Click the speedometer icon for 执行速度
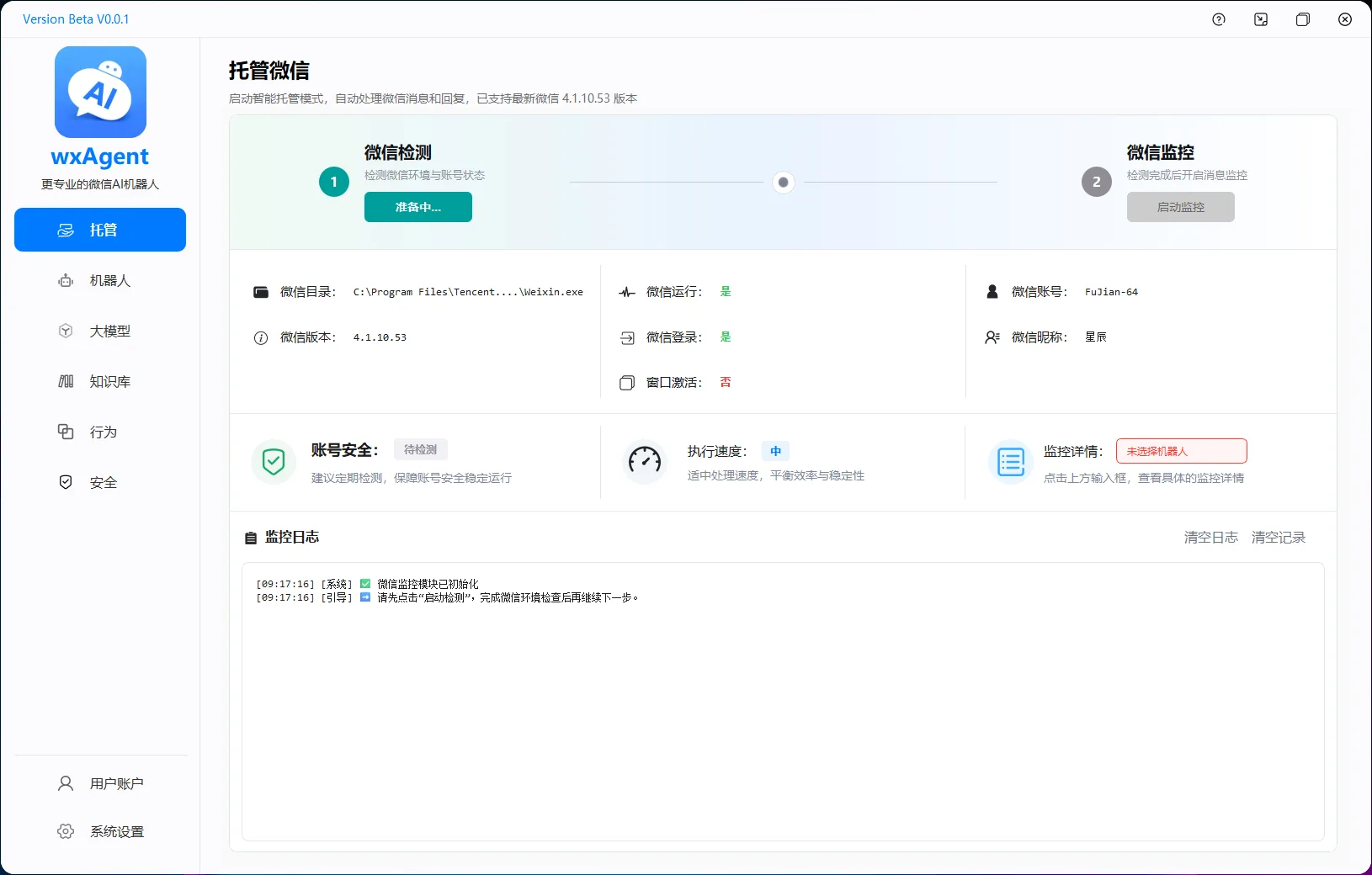Image resolution: width=1372 pixels, height=875 pixels. [645, 461]
